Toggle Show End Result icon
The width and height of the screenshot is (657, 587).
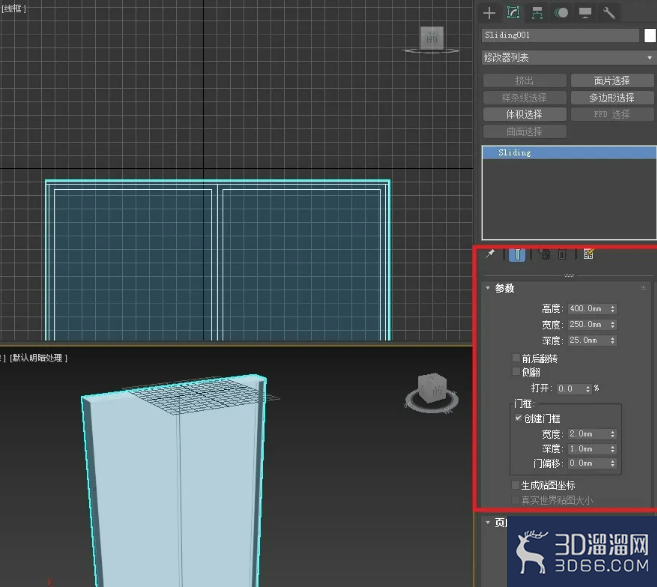tap(517, 254)
